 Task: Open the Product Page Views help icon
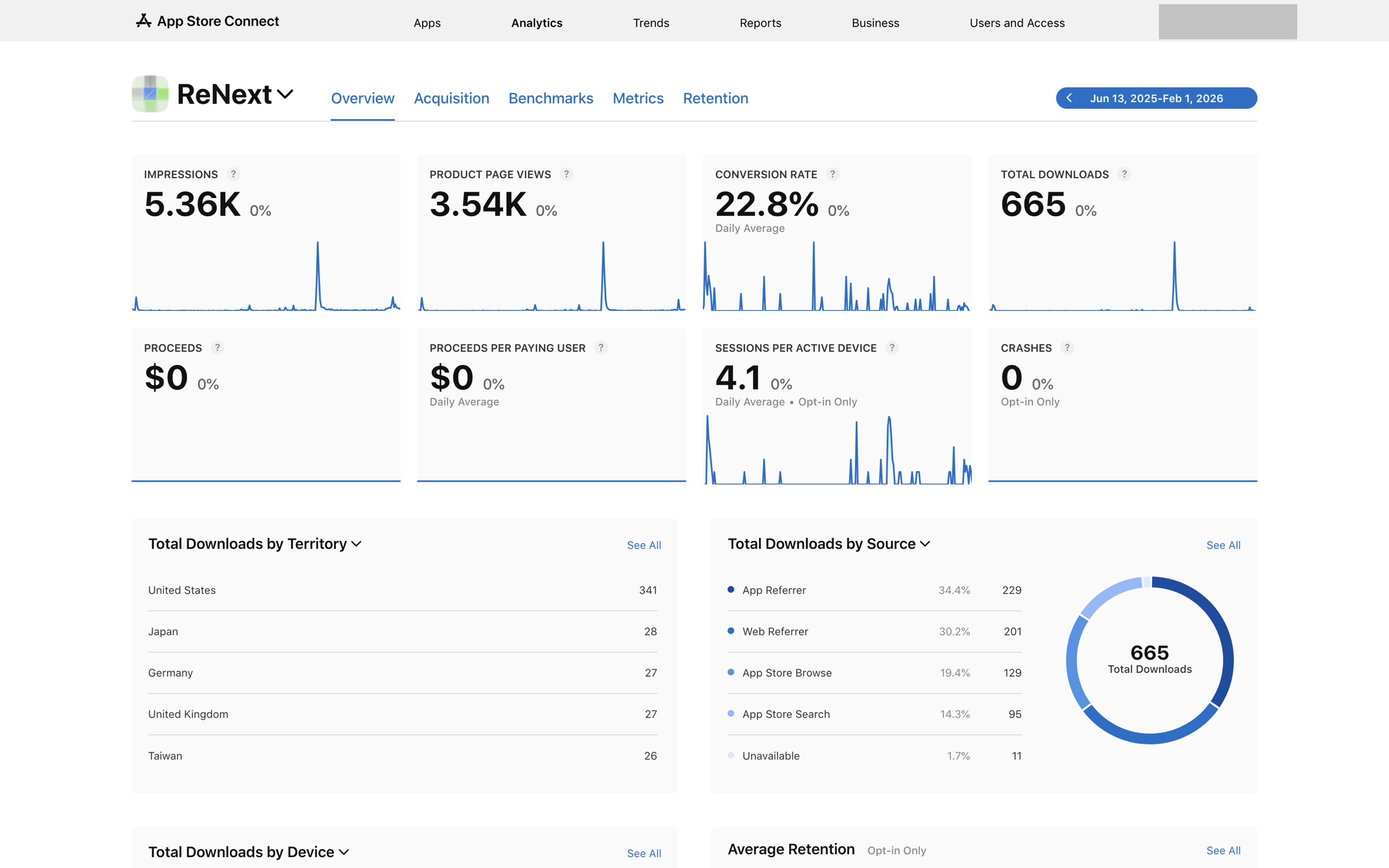566,174
